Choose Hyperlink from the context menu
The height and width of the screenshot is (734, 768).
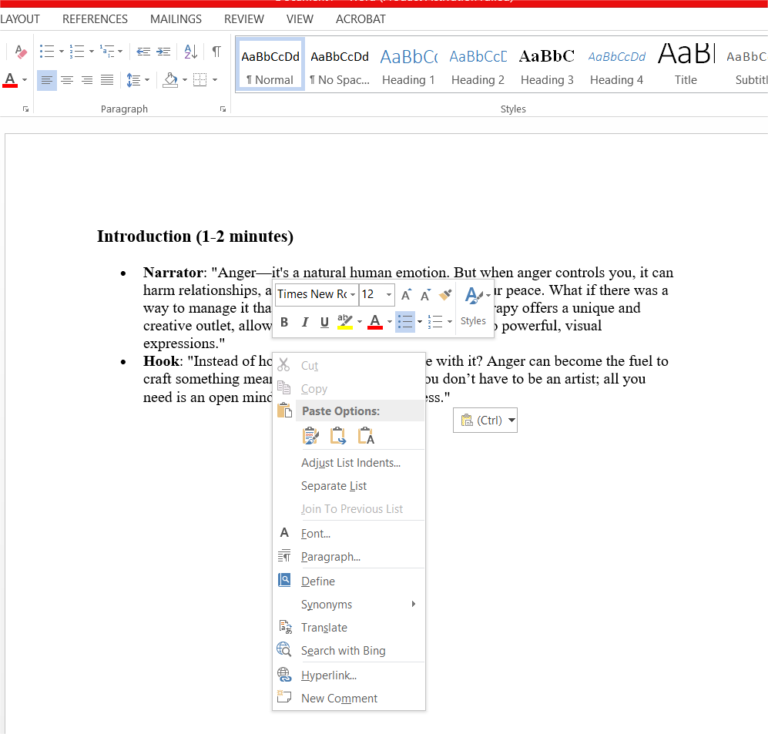point(328,676)
